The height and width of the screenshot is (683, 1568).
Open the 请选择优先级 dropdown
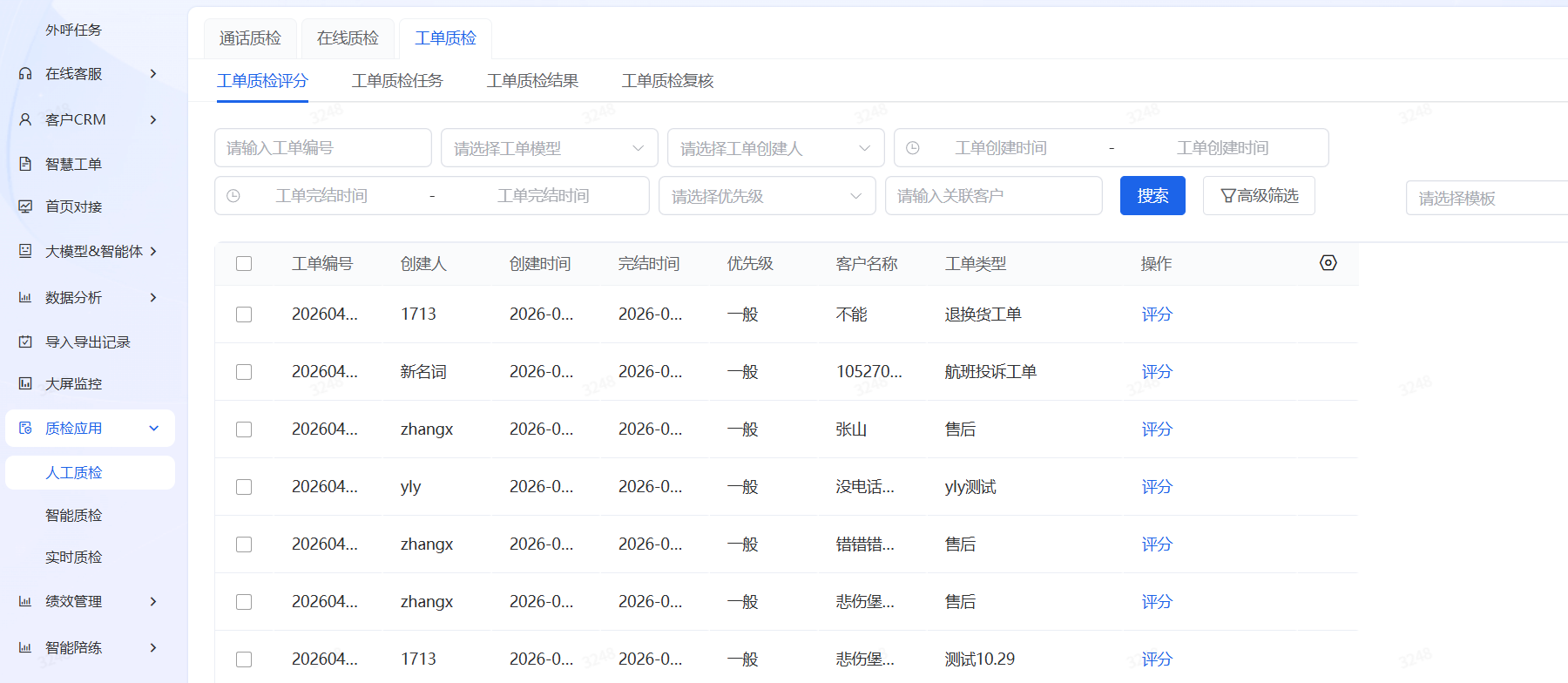(767, 196)
